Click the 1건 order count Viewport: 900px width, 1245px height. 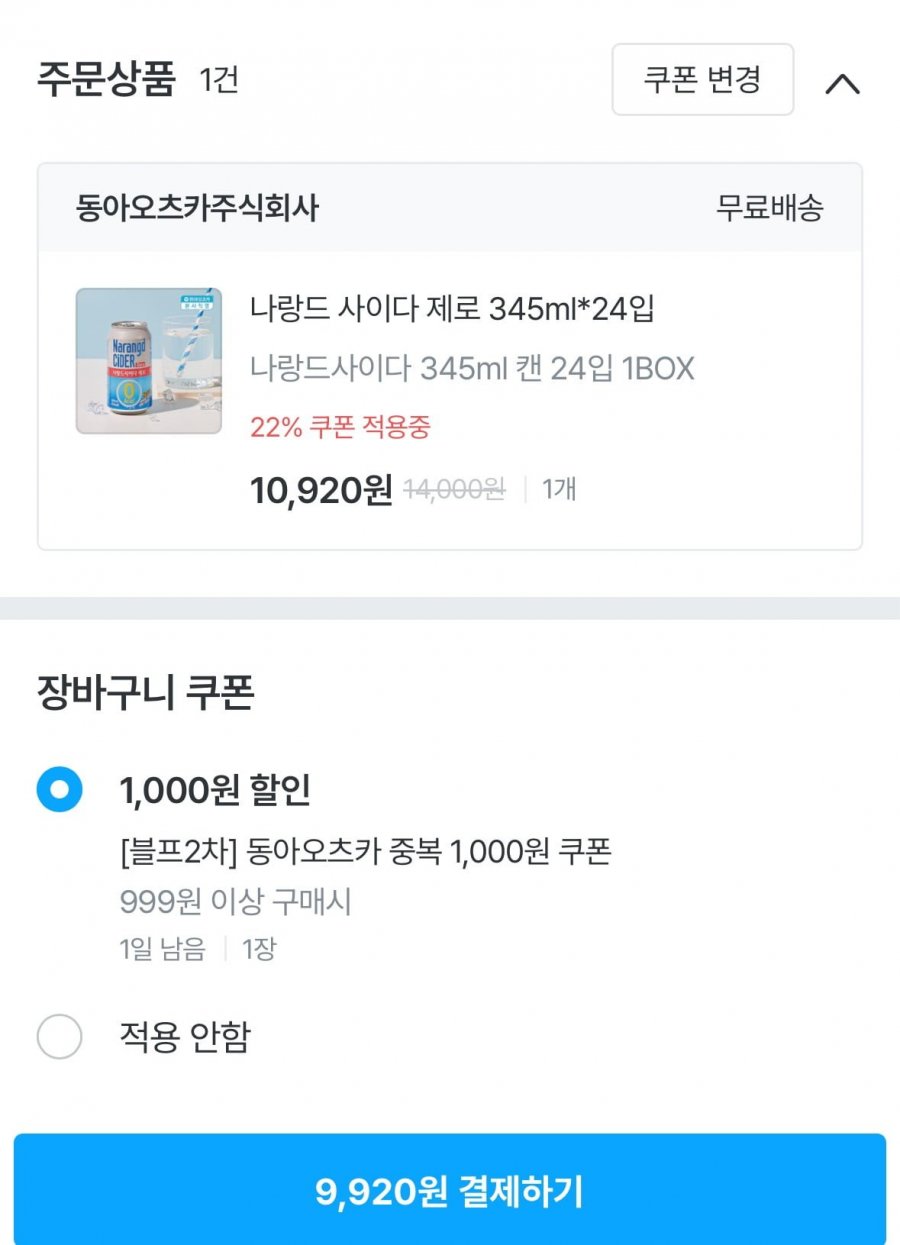pos(219,79)
